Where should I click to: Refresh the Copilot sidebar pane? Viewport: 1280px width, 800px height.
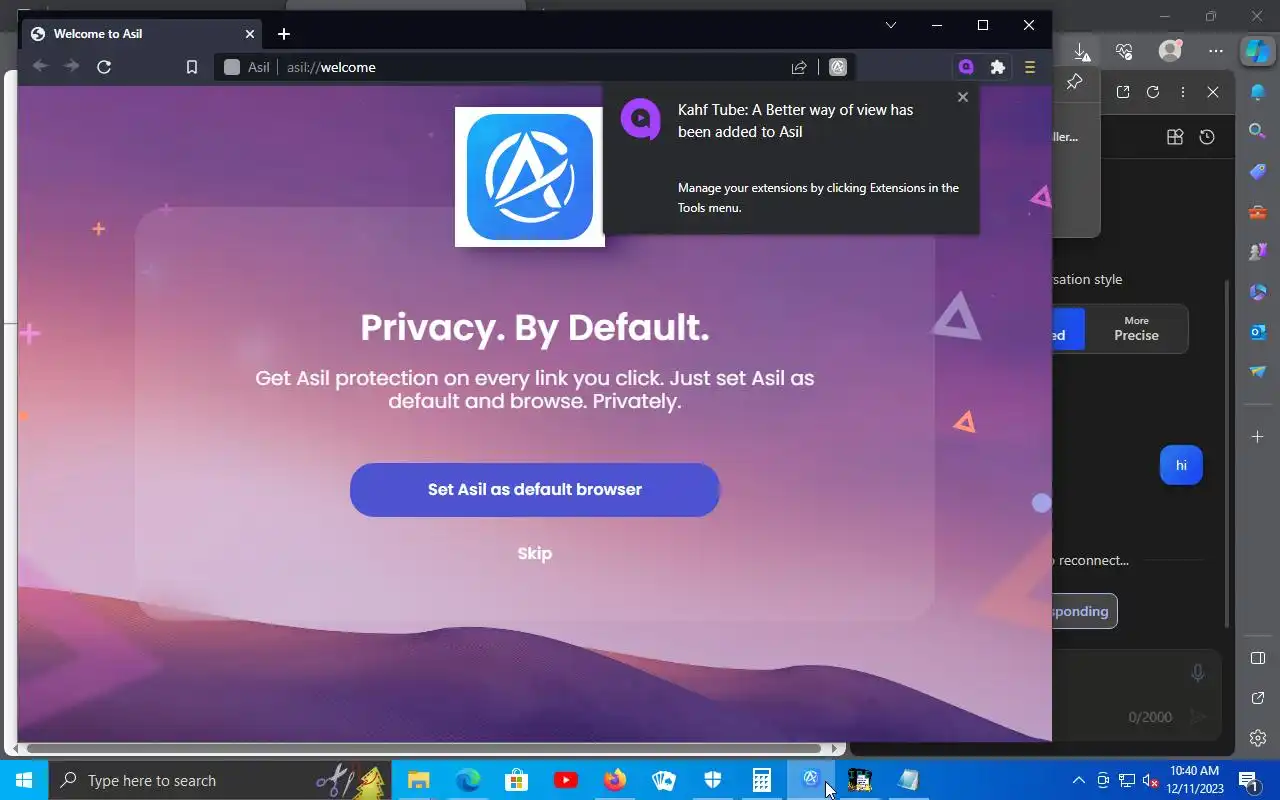click(x=1153, y=92)
